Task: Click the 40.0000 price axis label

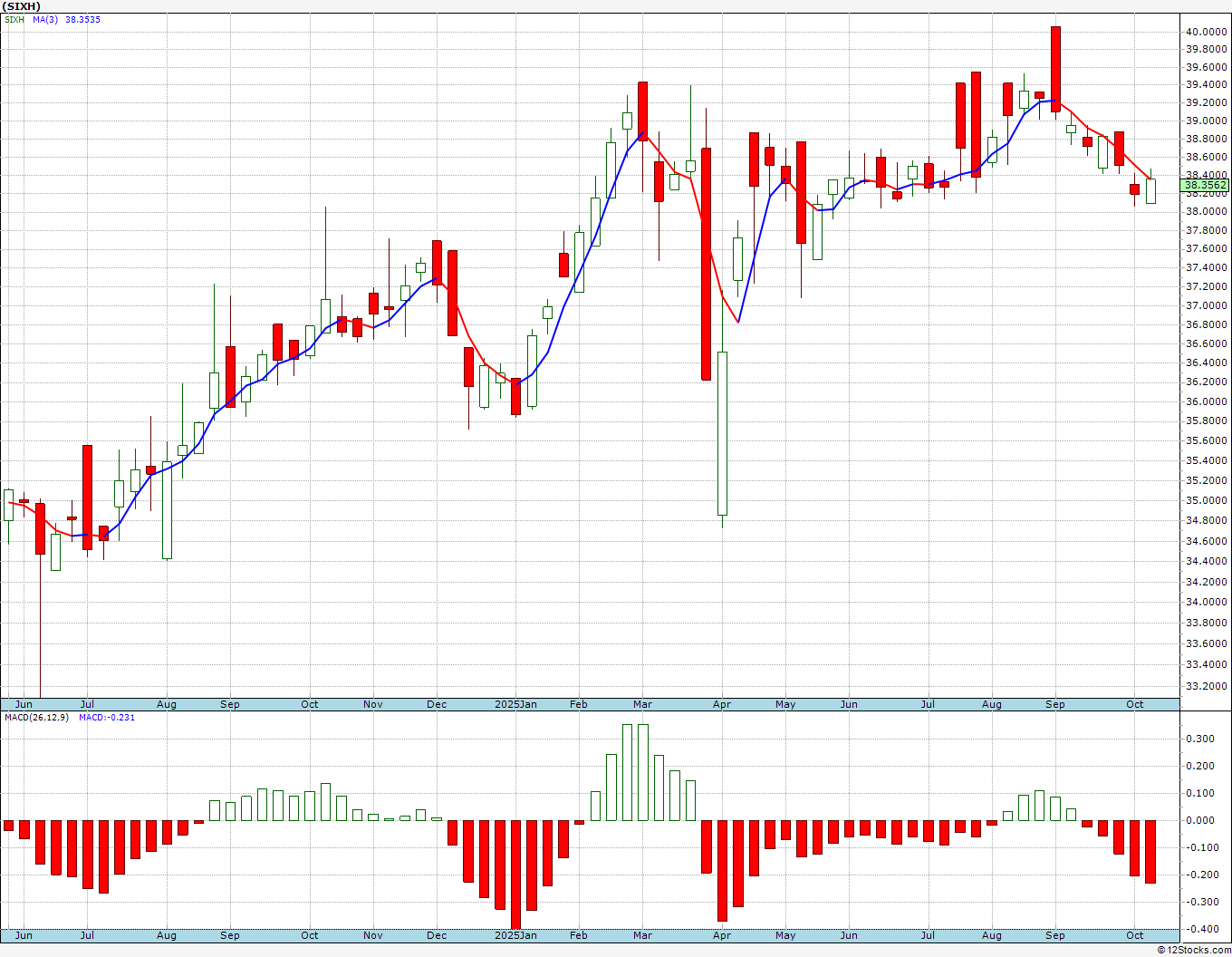Action: (x=1206, y=32)
